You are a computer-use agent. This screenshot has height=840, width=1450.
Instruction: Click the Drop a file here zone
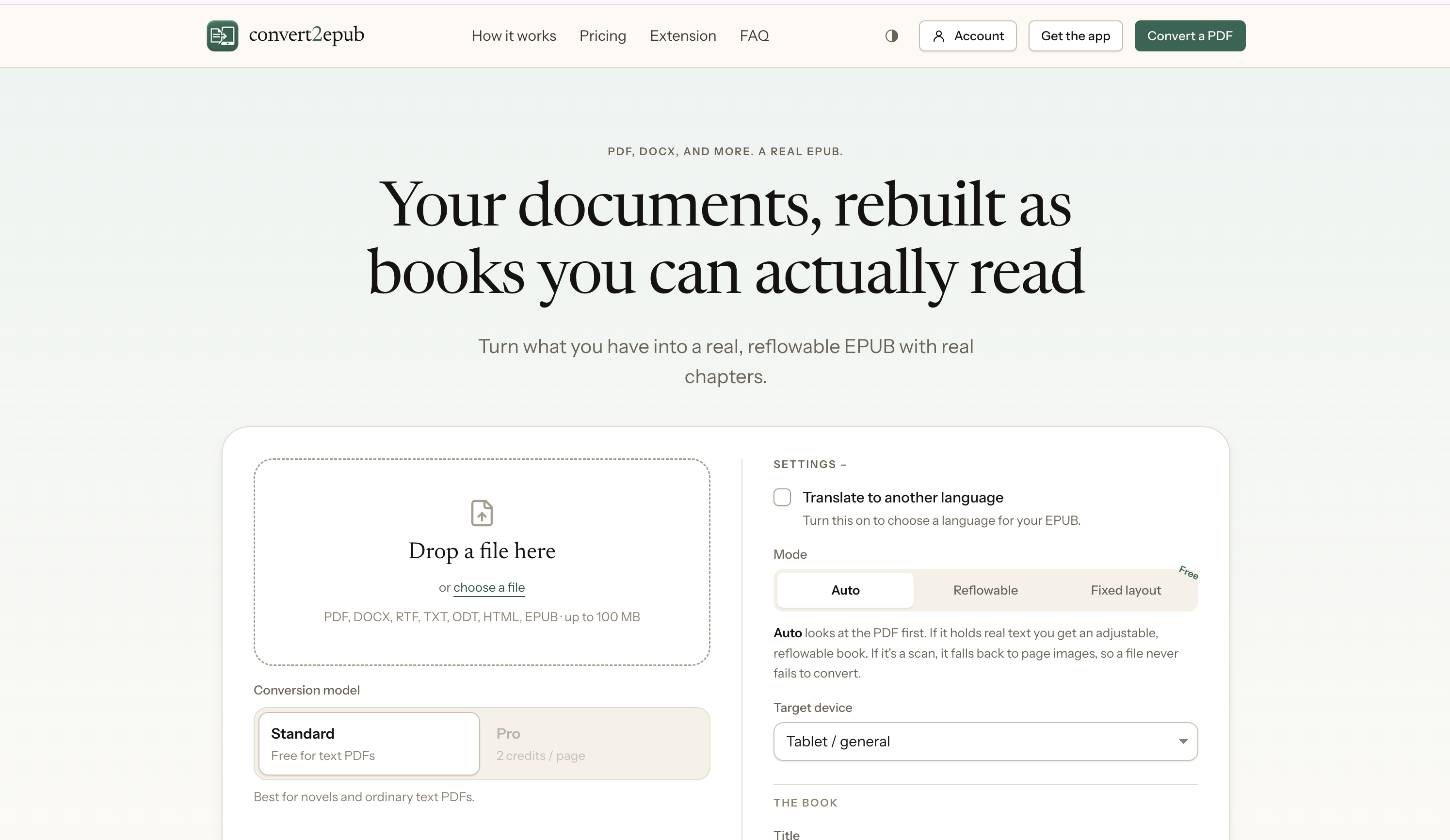point(482,562)
